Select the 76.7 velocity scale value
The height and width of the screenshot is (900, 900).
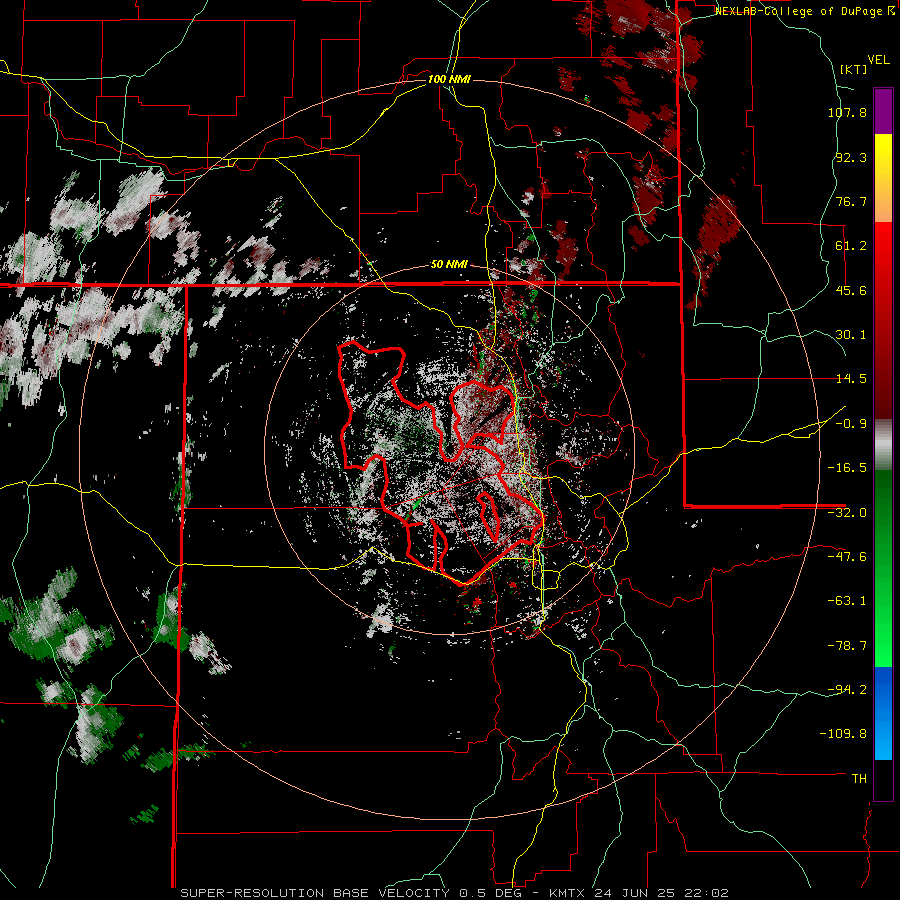pos(851,201)
